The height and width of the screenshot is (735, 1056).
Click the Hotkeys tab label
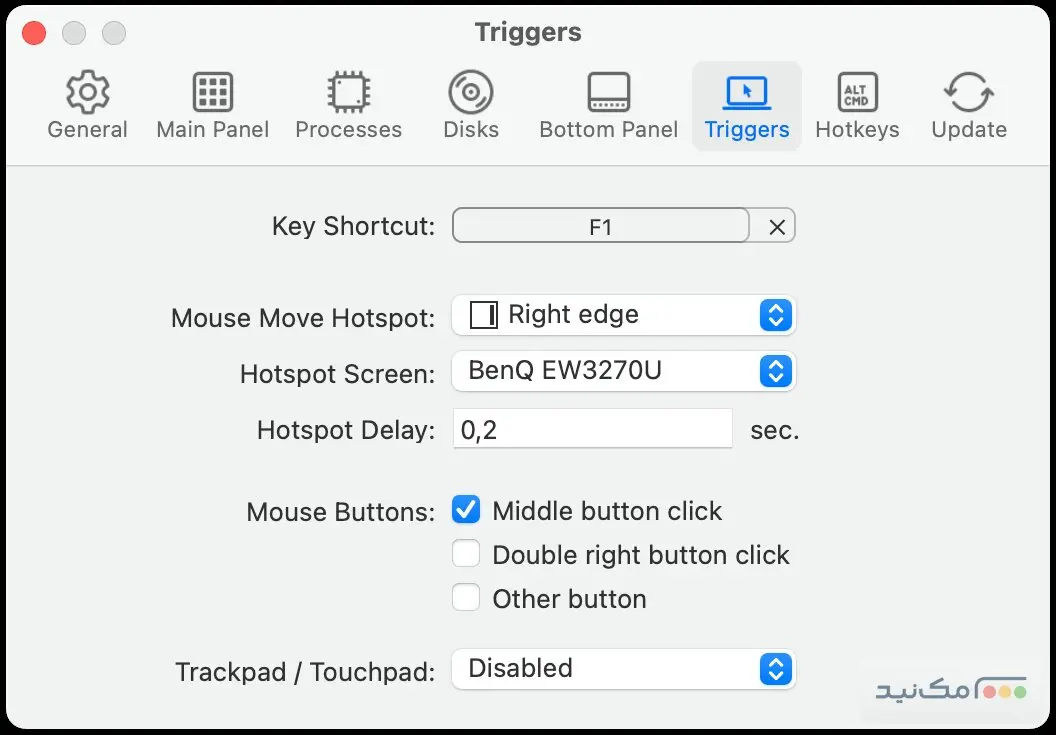(857, 130)
